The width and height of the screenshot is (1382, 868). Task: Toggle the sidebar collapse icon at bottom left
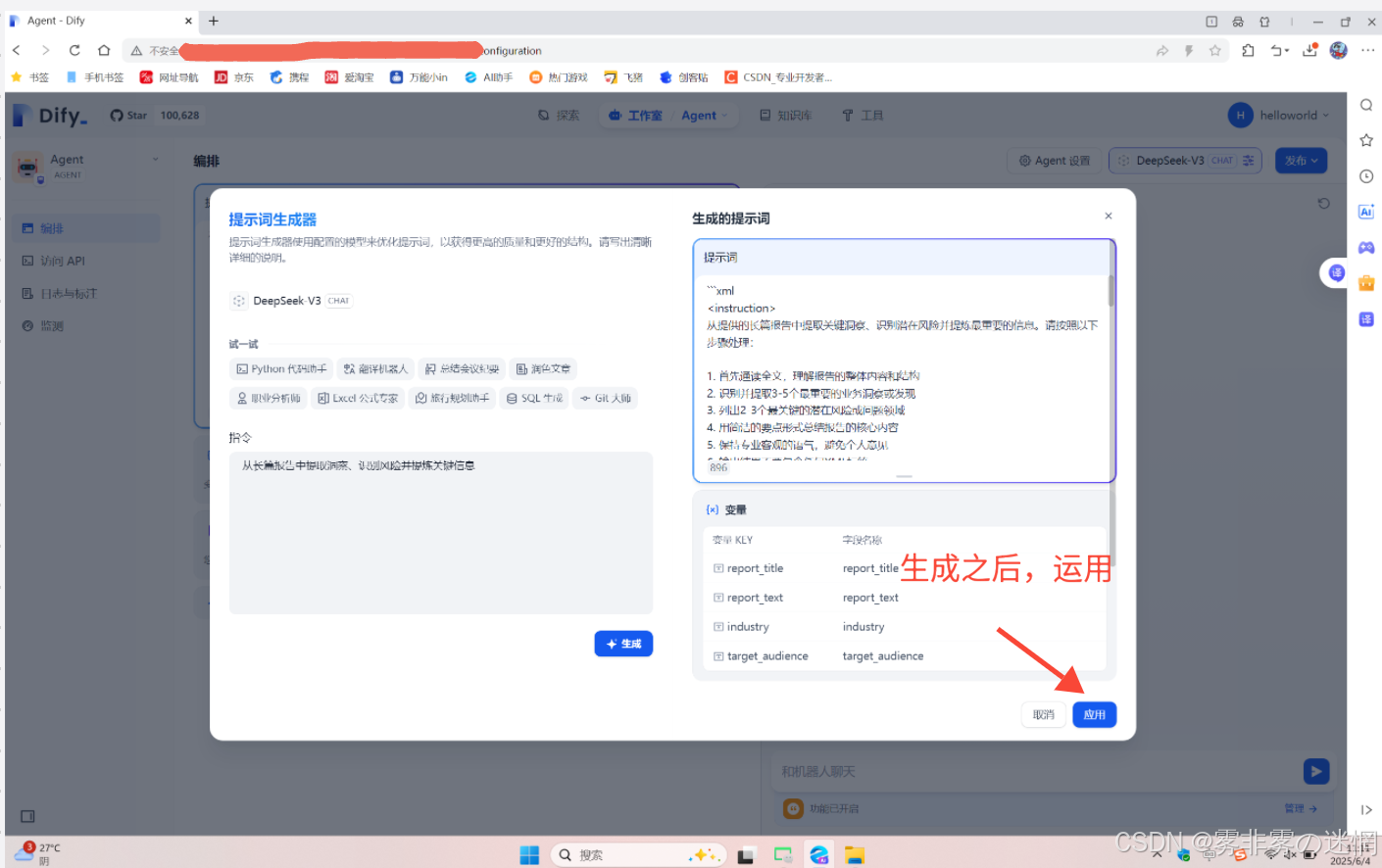27,816
